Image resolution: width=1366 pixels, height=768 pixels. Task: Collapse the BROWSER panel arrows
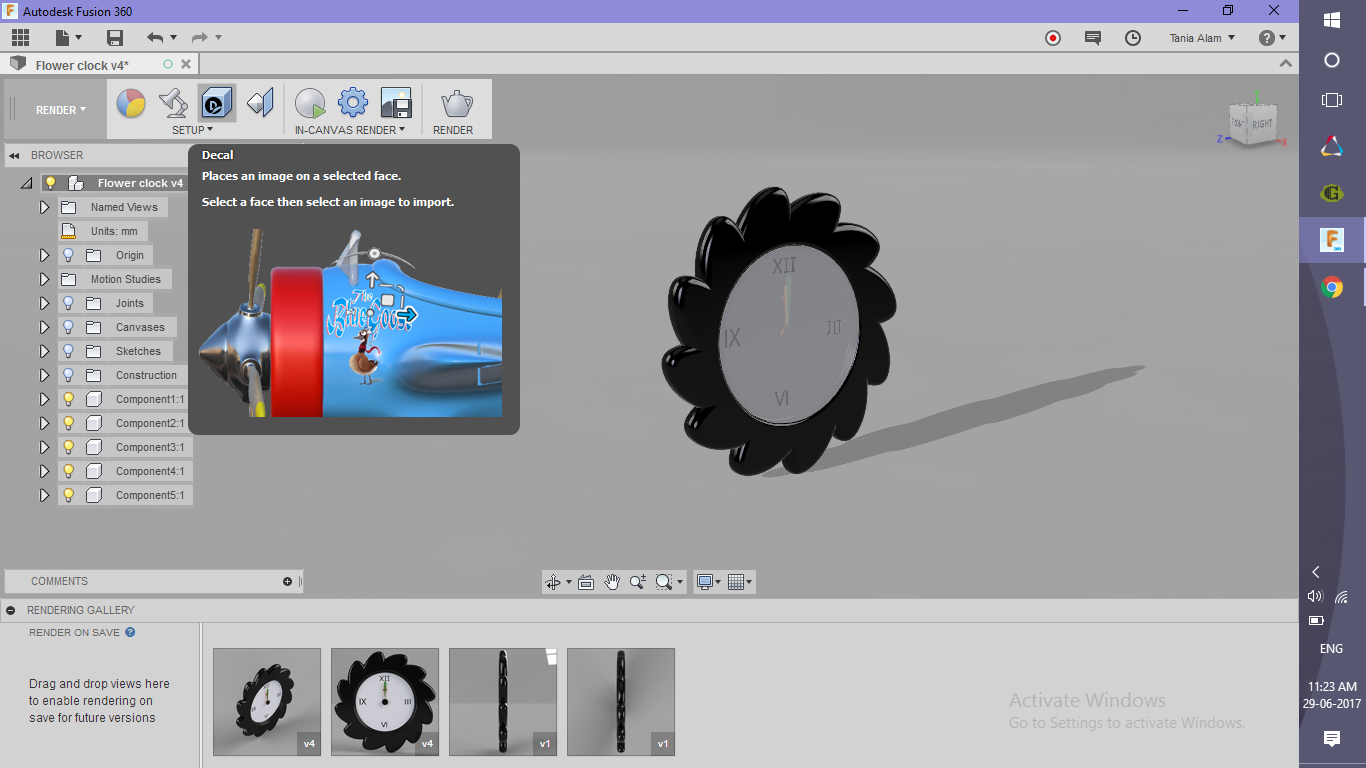(x=15, y=155)
